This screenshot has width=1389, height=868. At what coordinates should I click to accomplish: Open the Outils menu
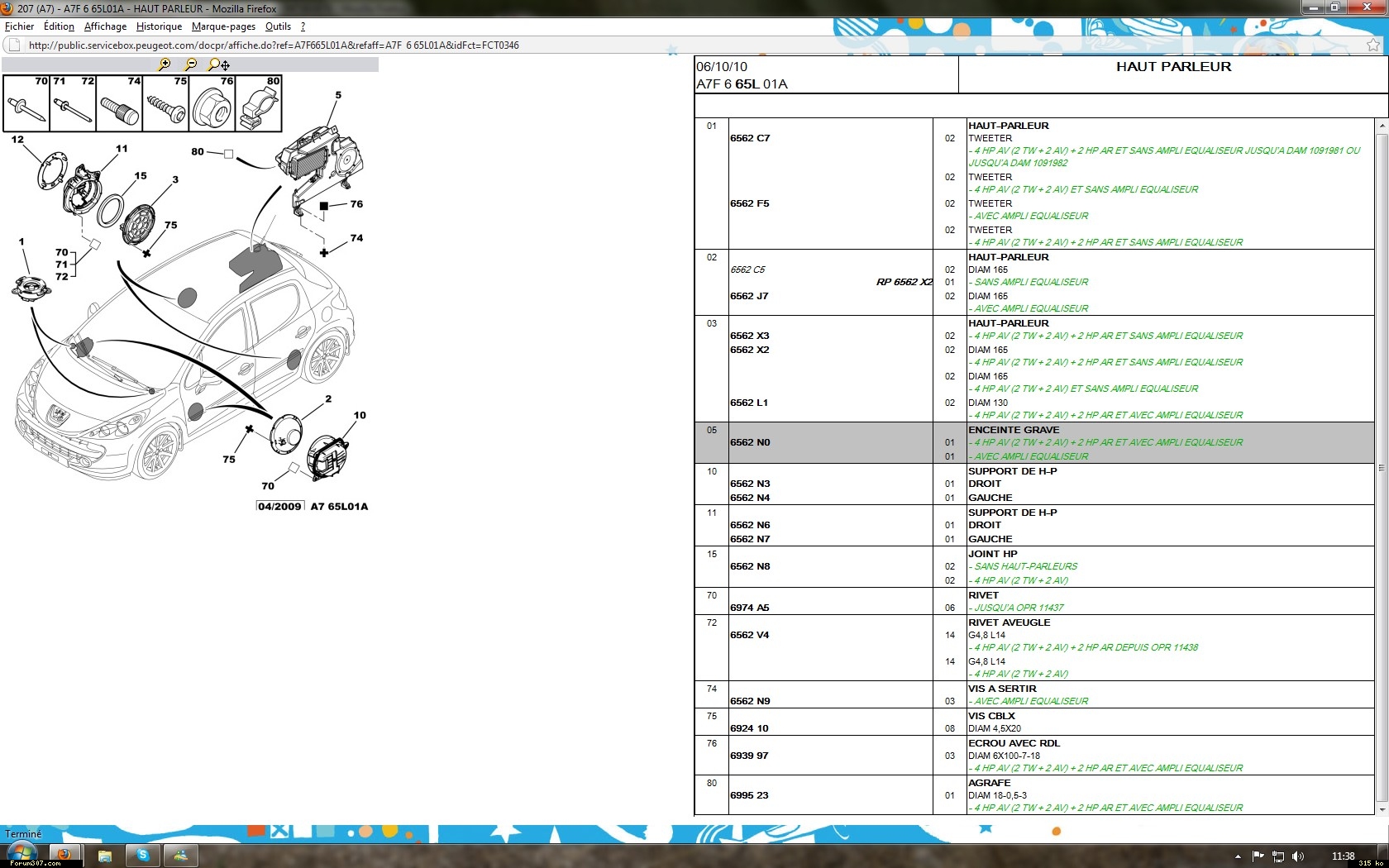[x=278, y=26]
